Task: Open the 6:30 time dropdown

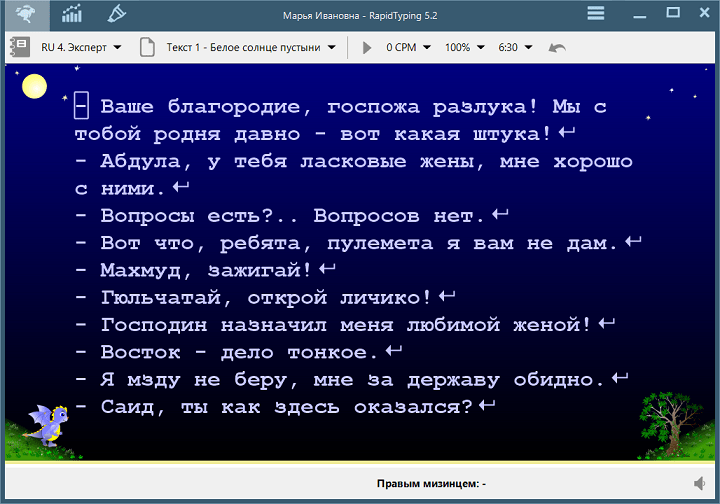Action: tap(515, 47)
